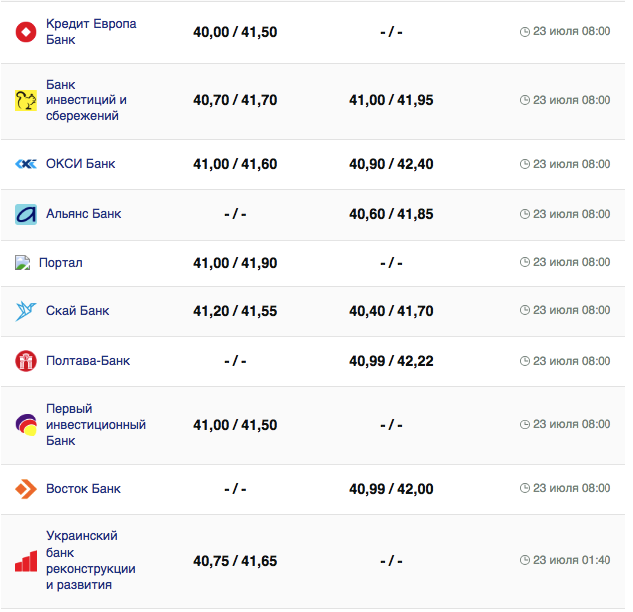The image size is (633, 612).
Task: Visit the Полтава-Банк link
Action: pyautogui.click(x=88, y=361)
